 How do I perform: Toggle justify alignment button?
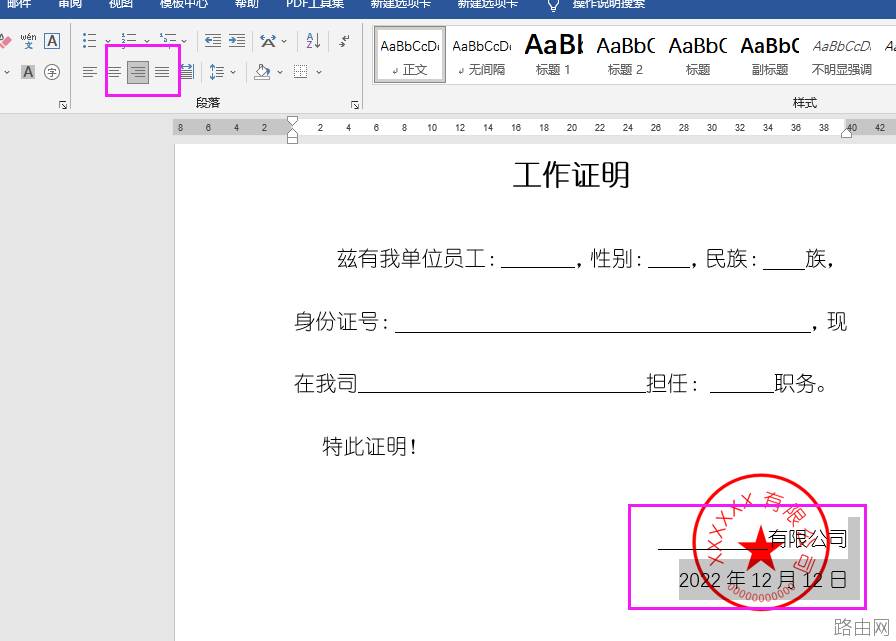(162, 72)
